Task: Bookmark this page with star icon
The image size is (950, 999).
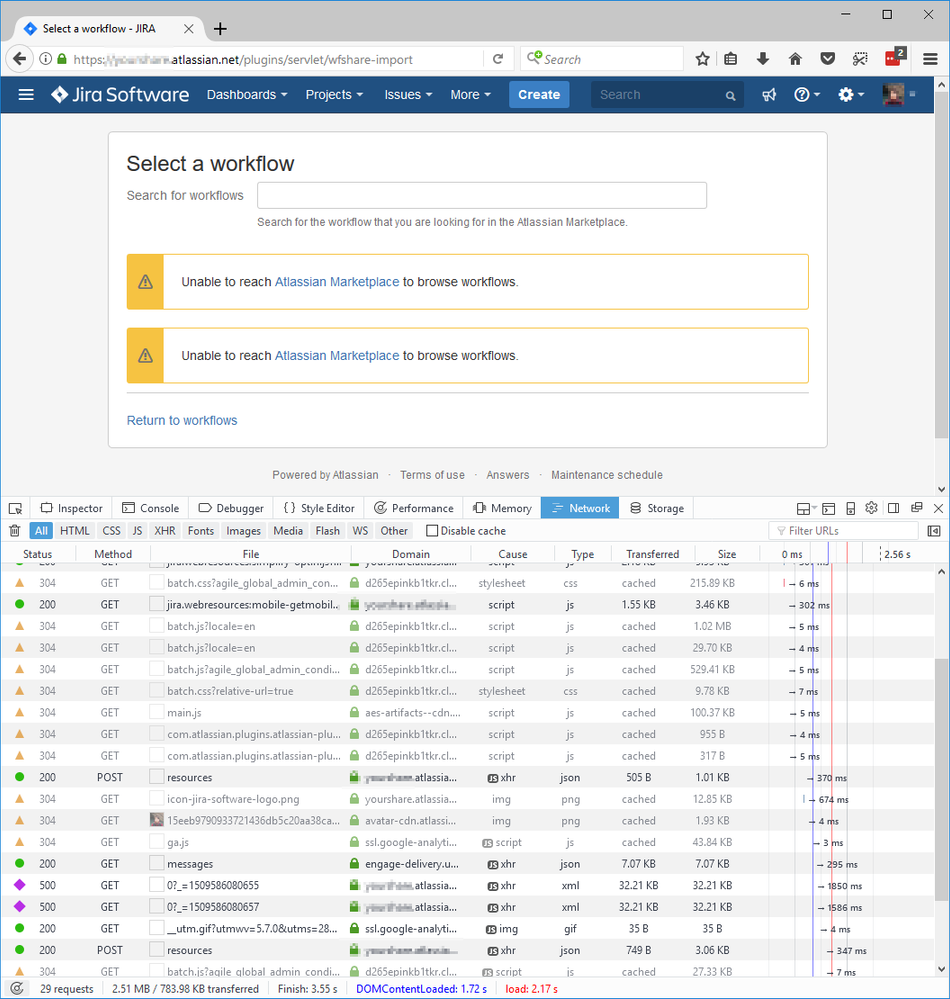Action: pos(702,59)
